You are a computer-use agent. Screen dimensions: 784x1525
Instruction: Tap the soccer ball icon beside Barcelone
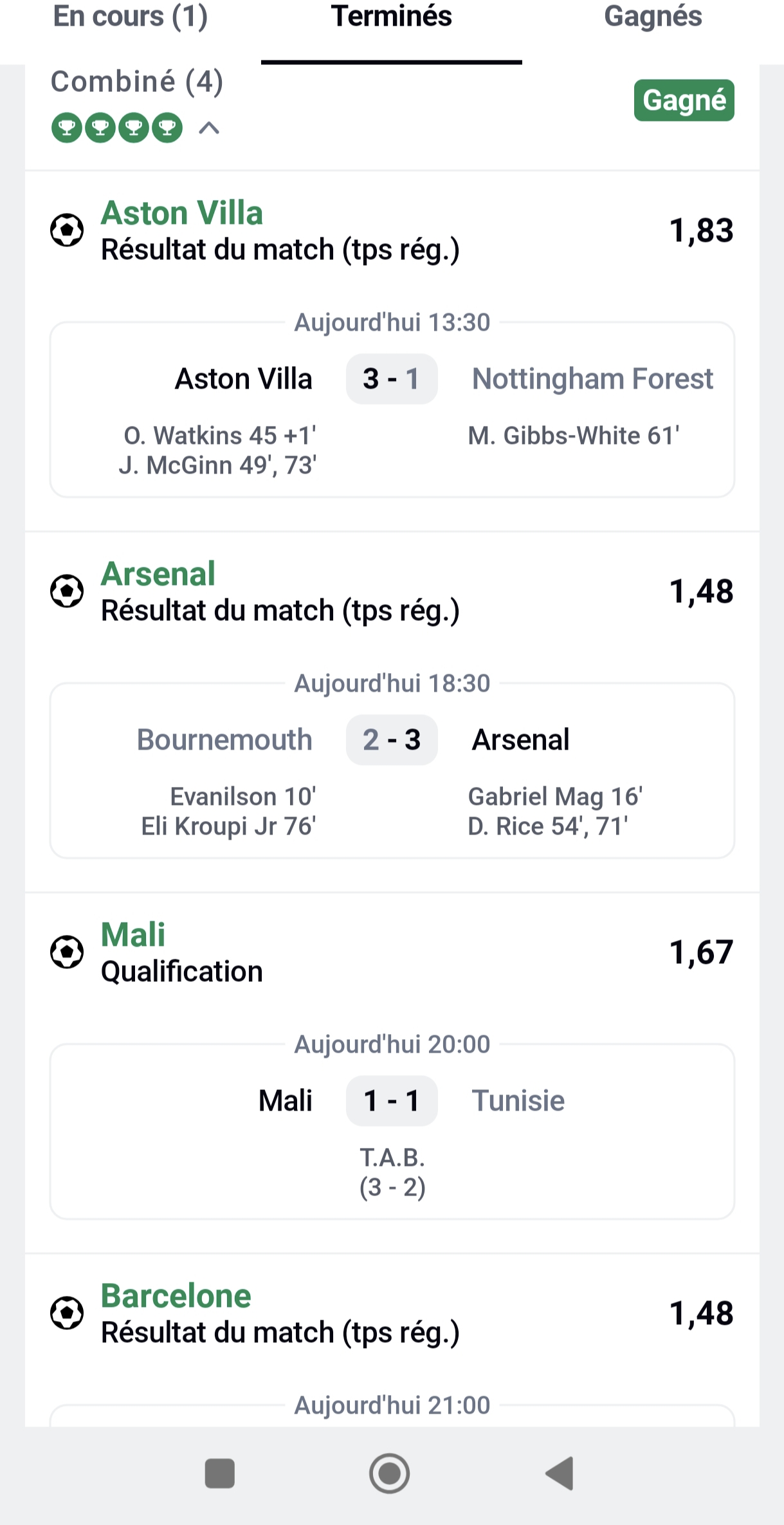pos(67,1313)
